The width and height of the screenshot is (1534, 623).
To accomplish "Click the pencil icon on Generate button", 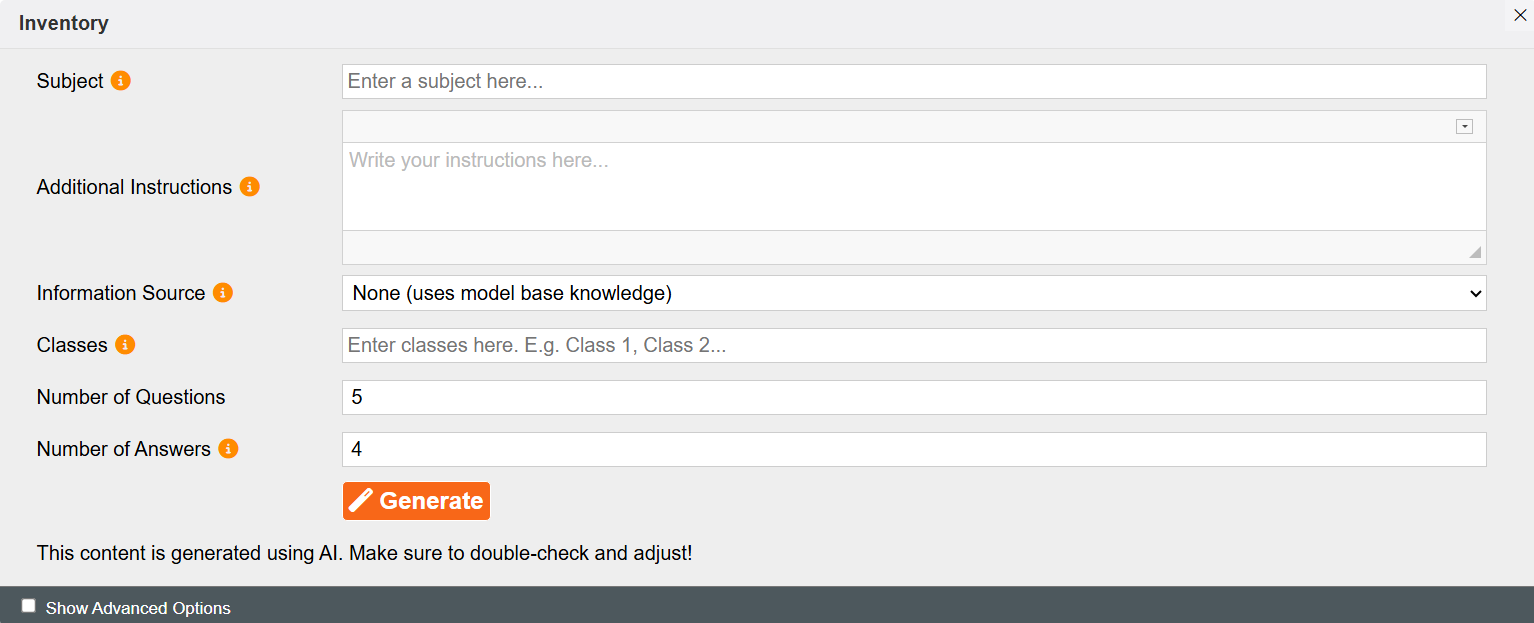I will pyautogui.click(x=361, y=501).
